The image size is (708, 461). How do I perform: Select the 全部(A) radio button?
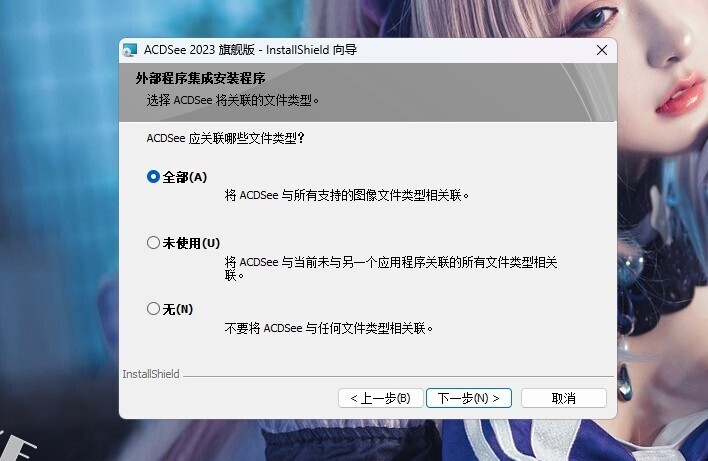(x=154, y=177)
